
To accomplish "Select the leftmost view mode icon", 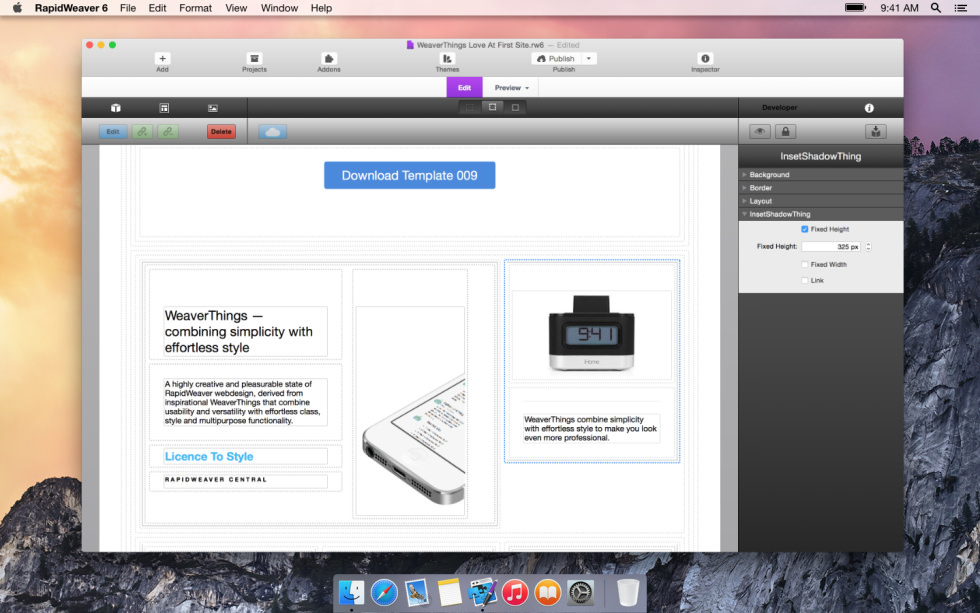I will [469, 107].
